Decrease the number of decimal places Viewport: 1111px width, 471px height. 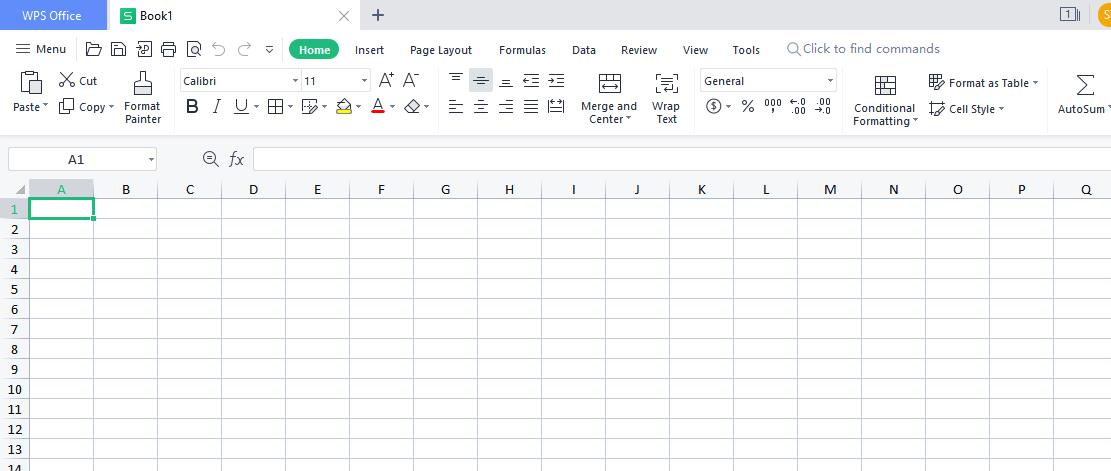click(x=823, y=107)
